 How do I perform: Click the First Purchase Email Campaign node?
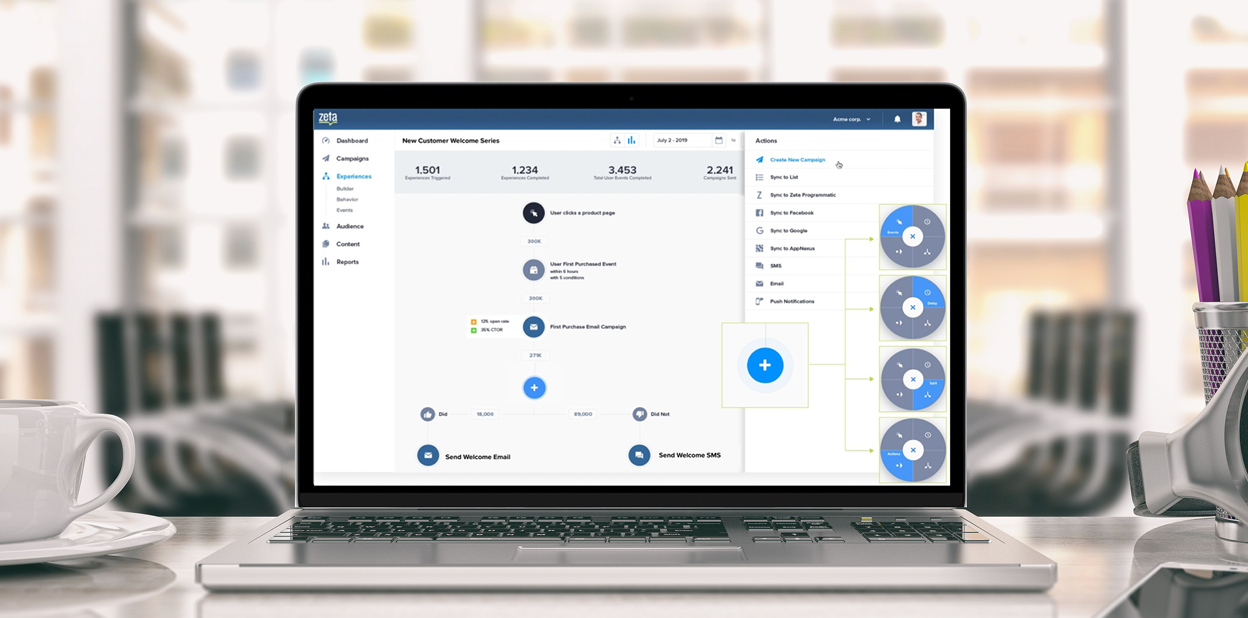[x=534, y=327]
